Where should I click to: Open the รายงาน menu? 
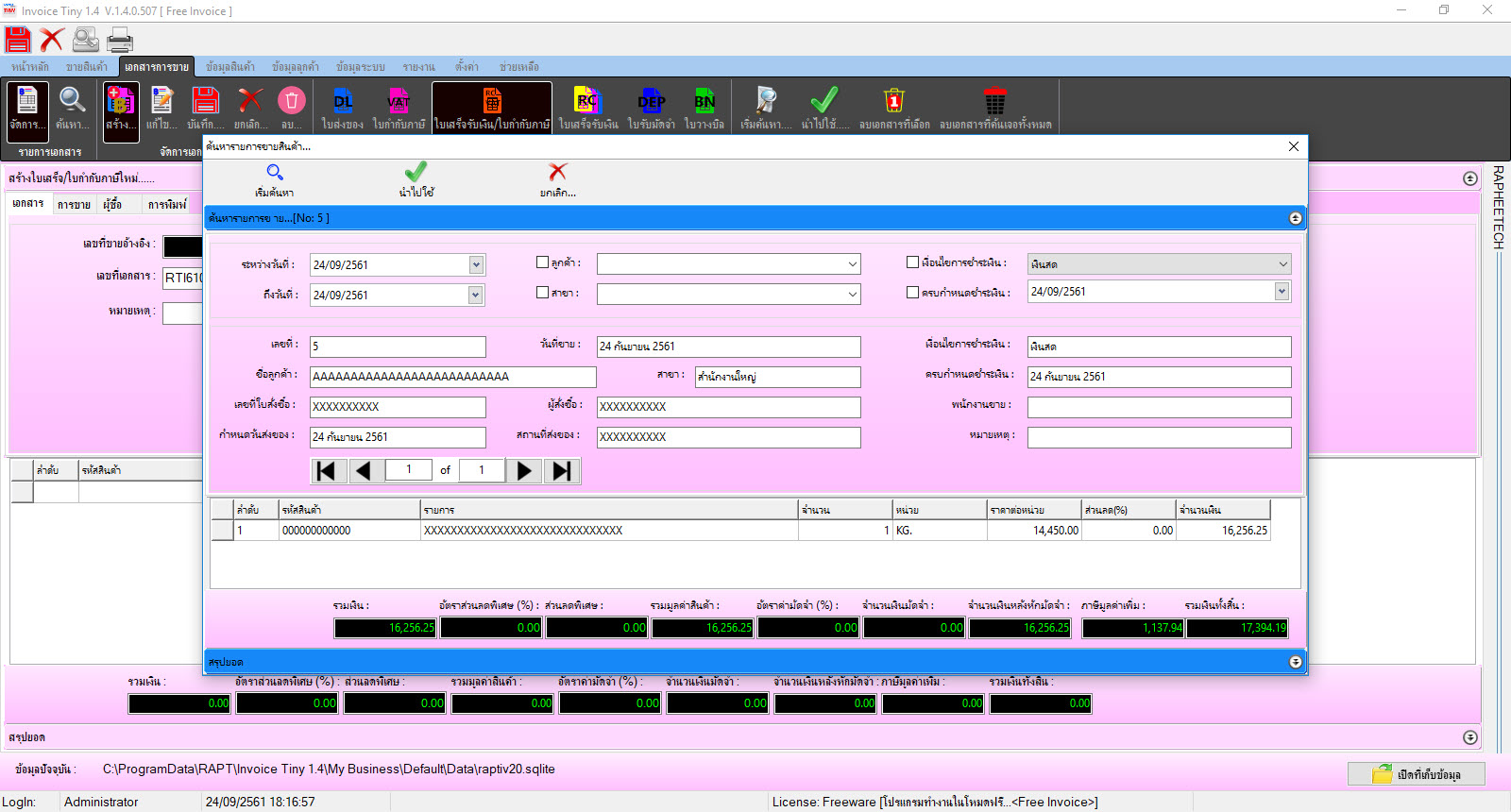coord(418,67)
